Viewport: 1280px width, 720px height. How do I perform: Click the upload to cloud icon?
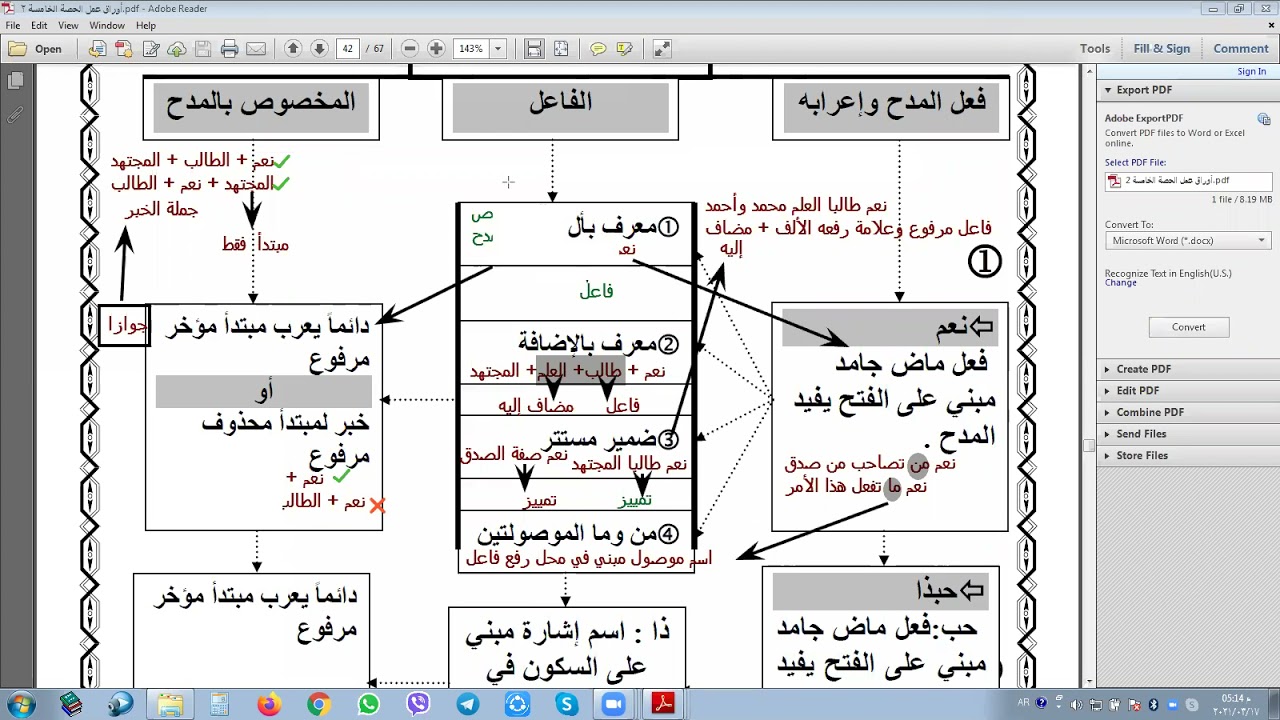click(177, 48)
